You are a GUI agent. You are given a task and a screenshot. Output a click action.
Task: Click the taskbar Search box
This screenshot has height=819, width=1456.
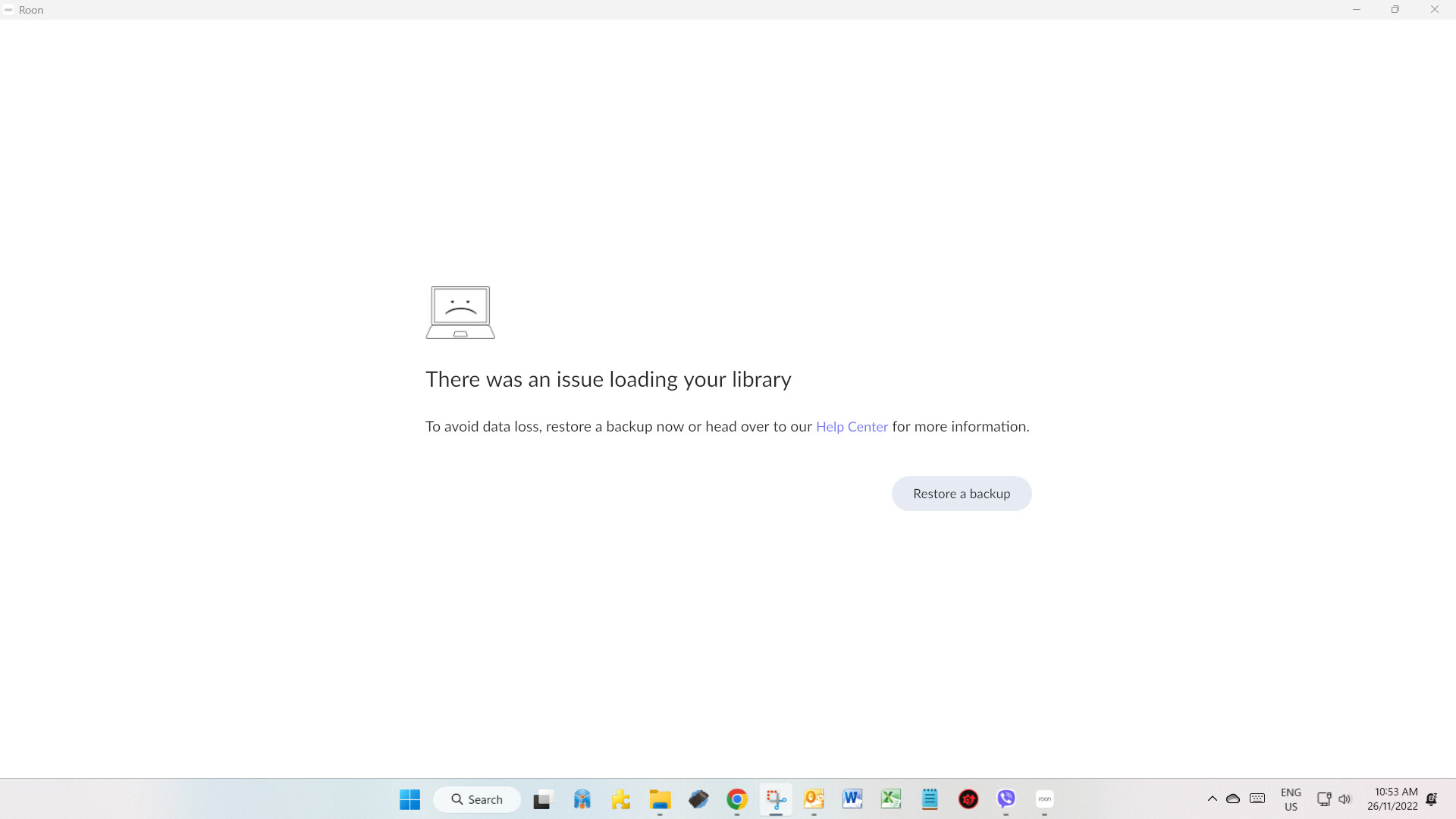(477, 799)
